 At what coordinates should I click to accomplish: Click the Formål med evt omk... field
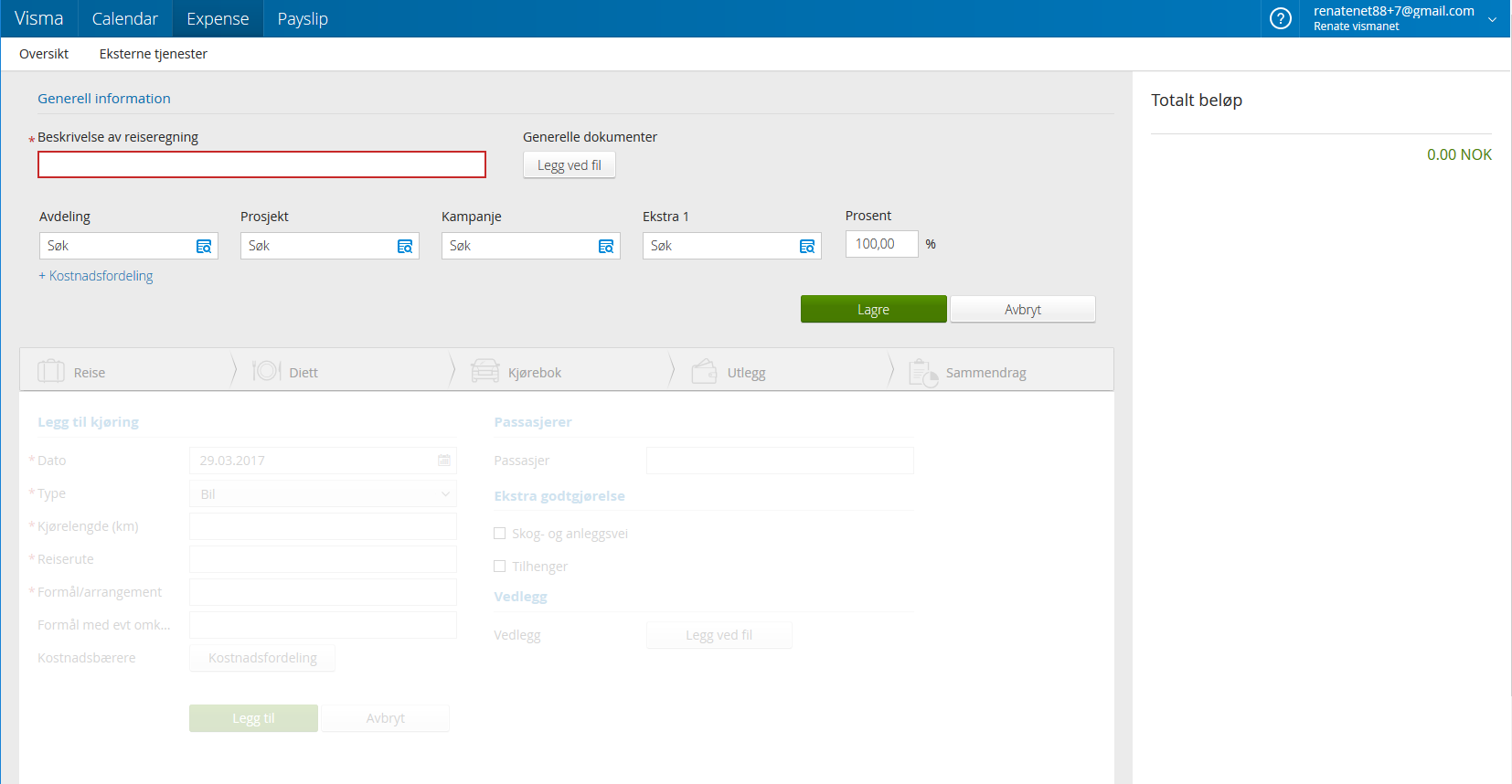tap(323, 625)
